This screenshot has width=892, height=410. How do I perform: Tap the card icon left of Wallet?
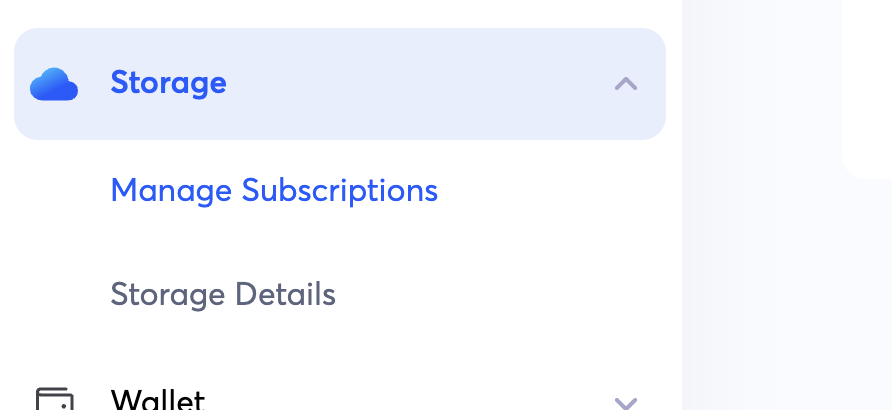pyautogui.click(x=54, y=400)
